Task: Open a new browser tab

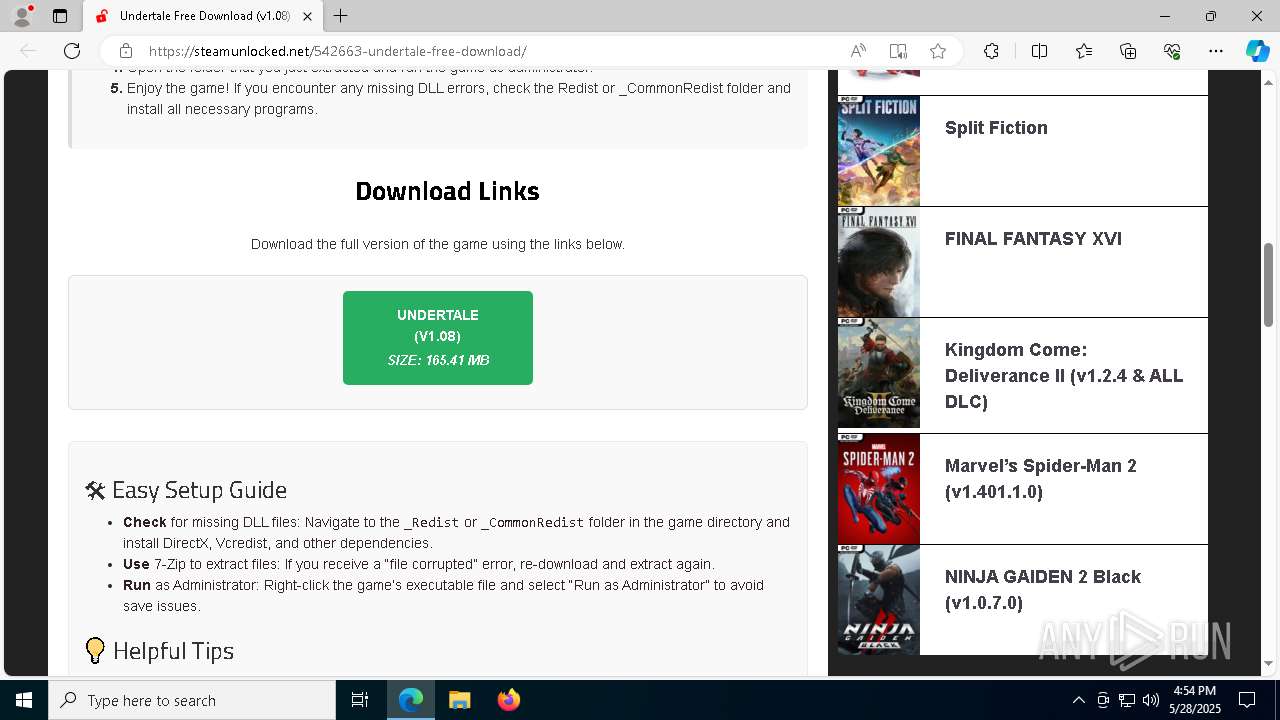Action: (341, 16)
